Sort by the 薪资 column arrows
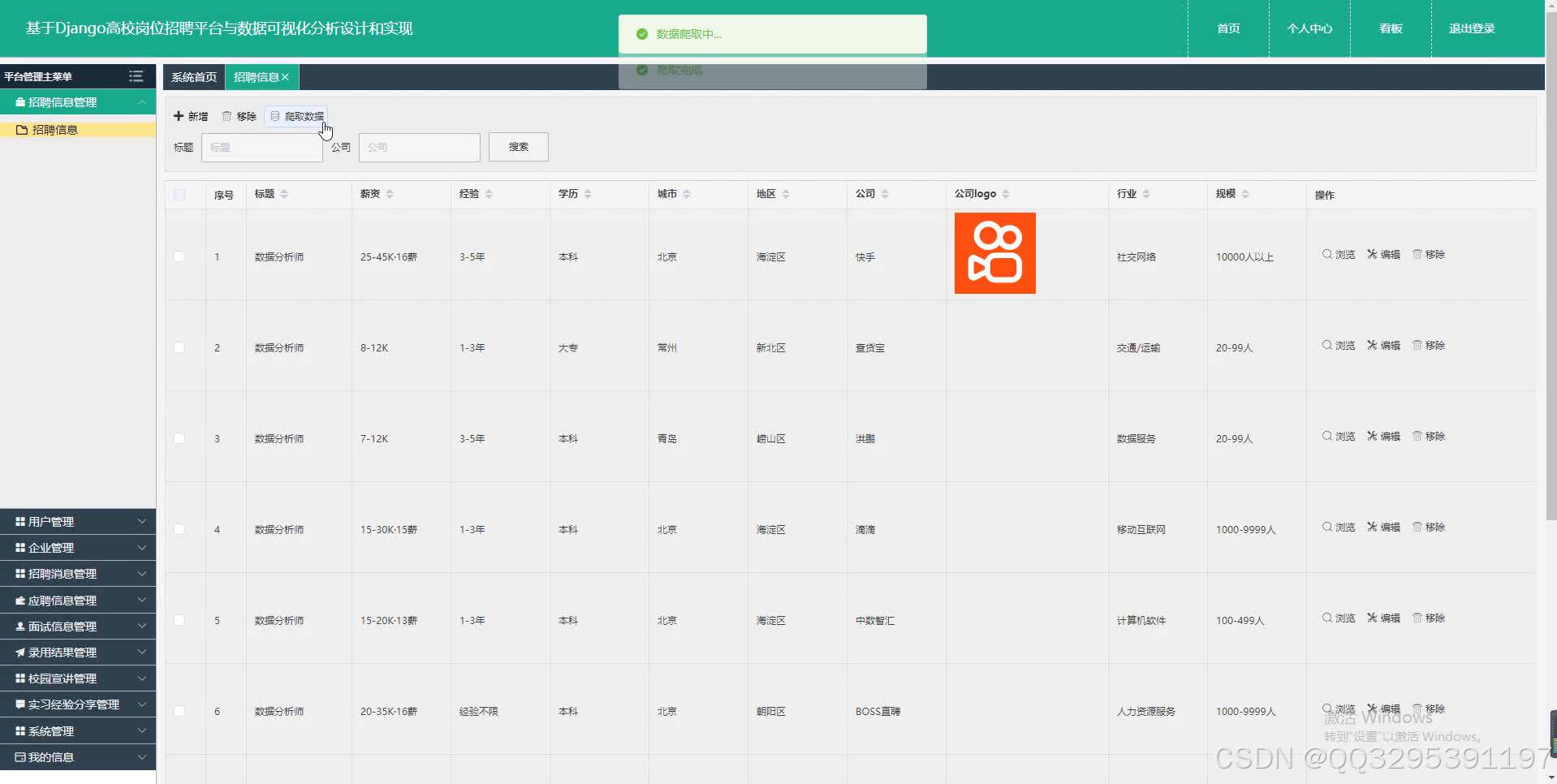1557x784 pixels. click(x=390, y=194)
